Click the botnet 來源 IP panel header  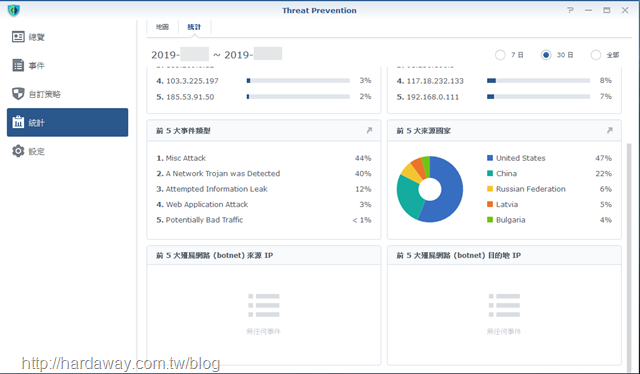(264, 255)
